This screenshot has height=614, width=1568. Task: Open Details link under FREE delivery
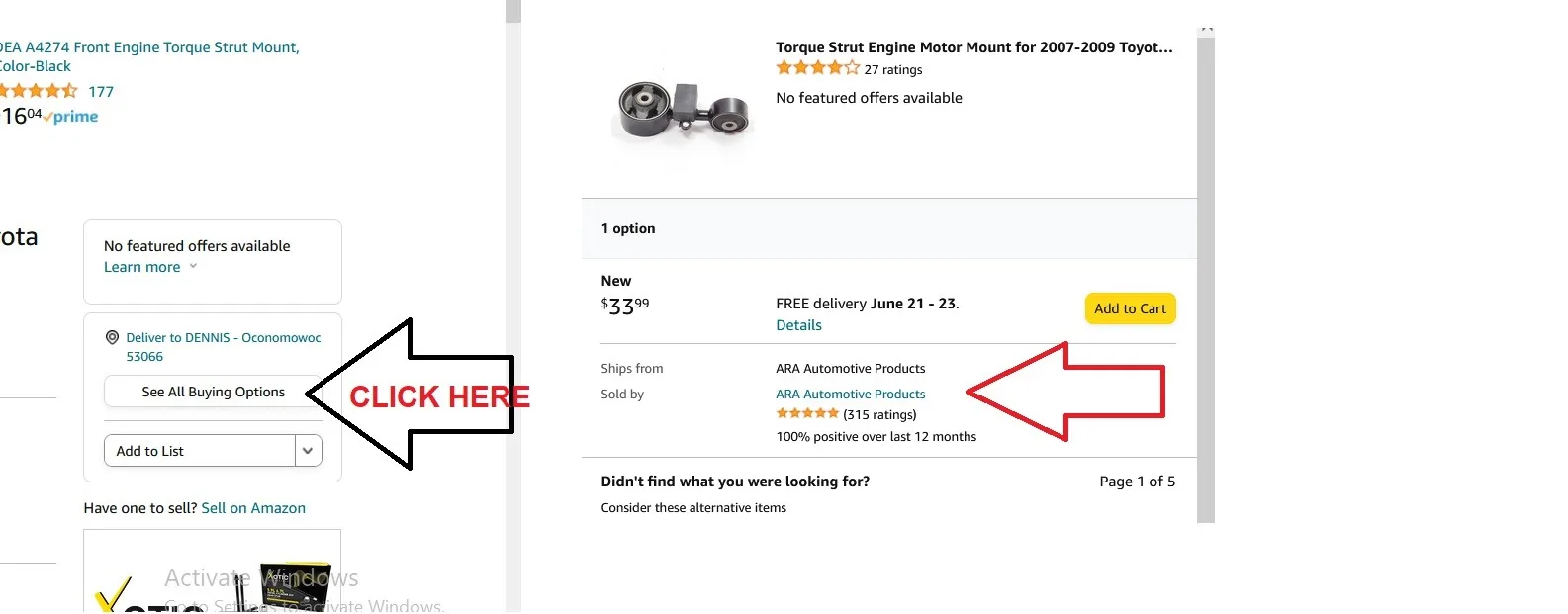tap(798, 325)
